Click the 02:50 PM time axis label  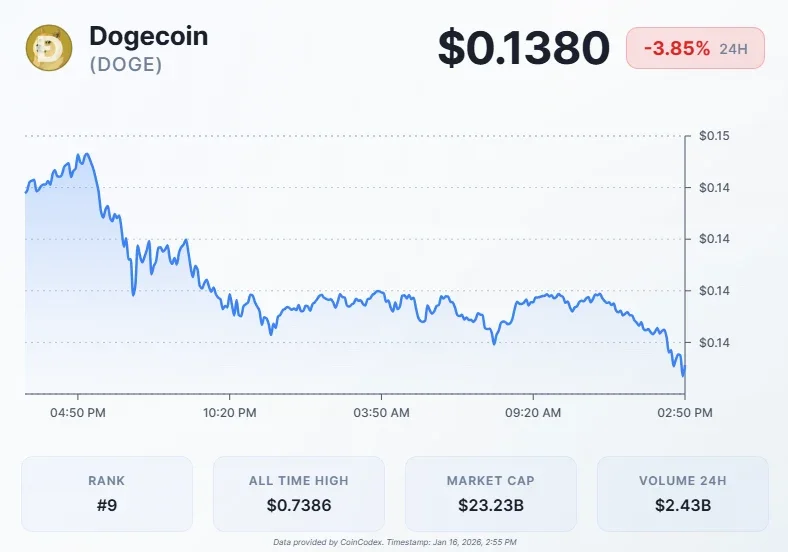(x=684, y=412)
